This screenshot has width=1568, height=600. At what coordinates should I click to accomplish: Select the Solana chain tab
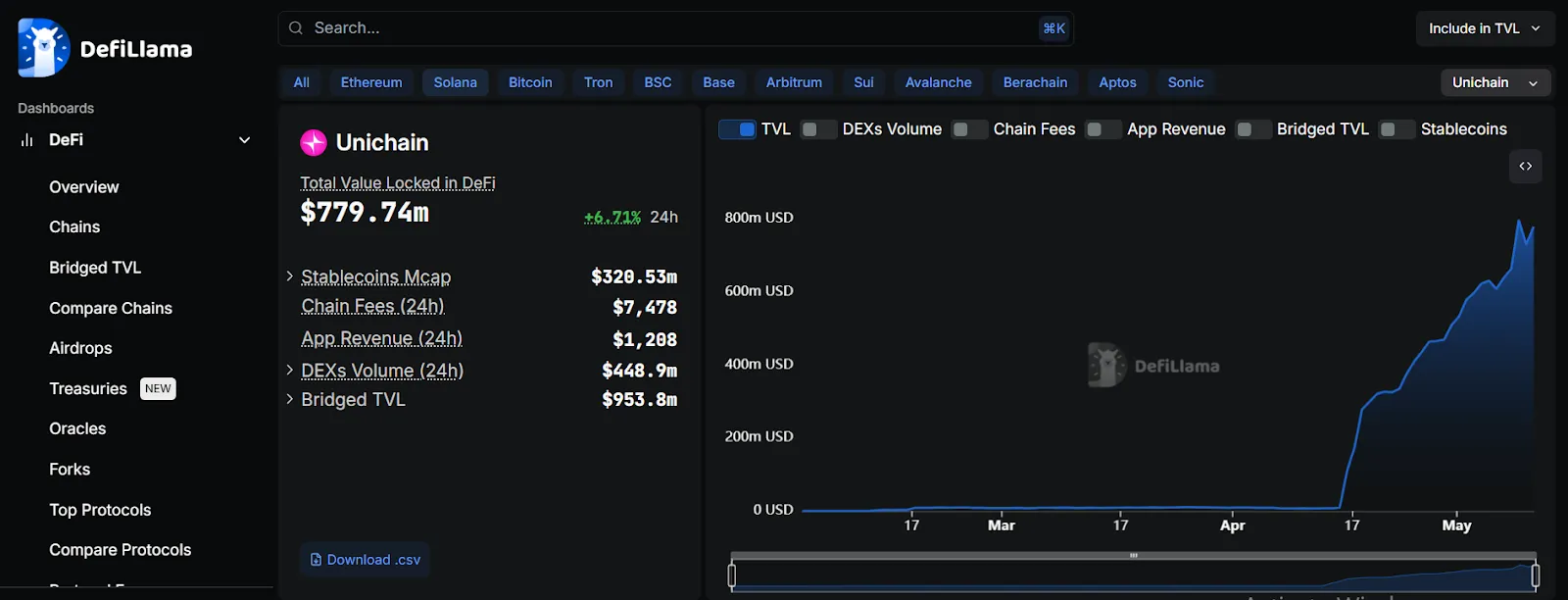(456, 82)
